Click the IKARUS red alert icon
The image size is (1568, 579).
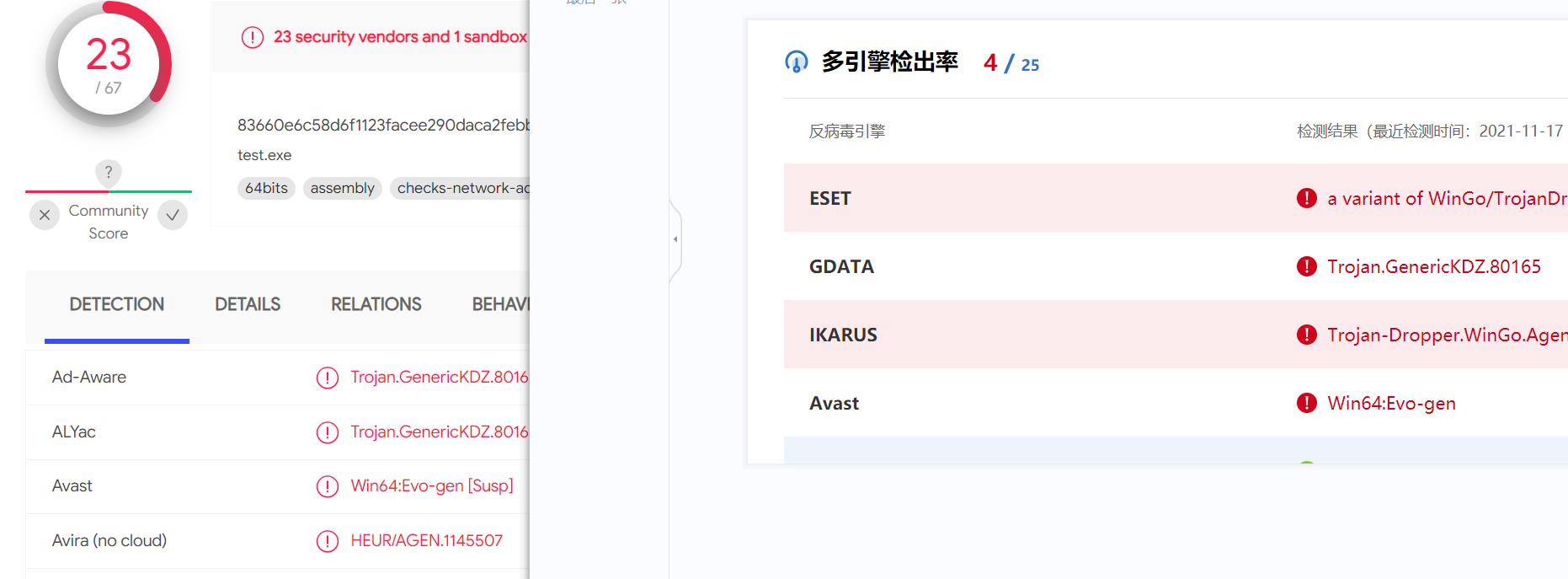1307,335
